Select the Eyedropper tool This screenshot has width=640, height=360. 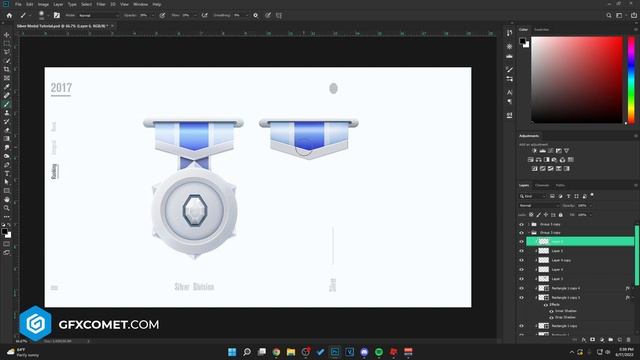coord(7,87)
